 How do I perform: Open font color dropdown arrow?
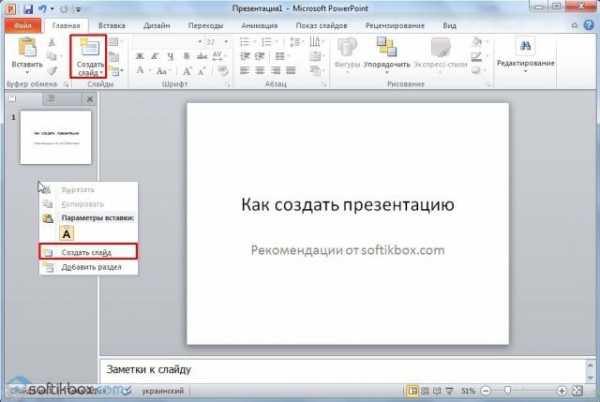(x=150, y=71)
